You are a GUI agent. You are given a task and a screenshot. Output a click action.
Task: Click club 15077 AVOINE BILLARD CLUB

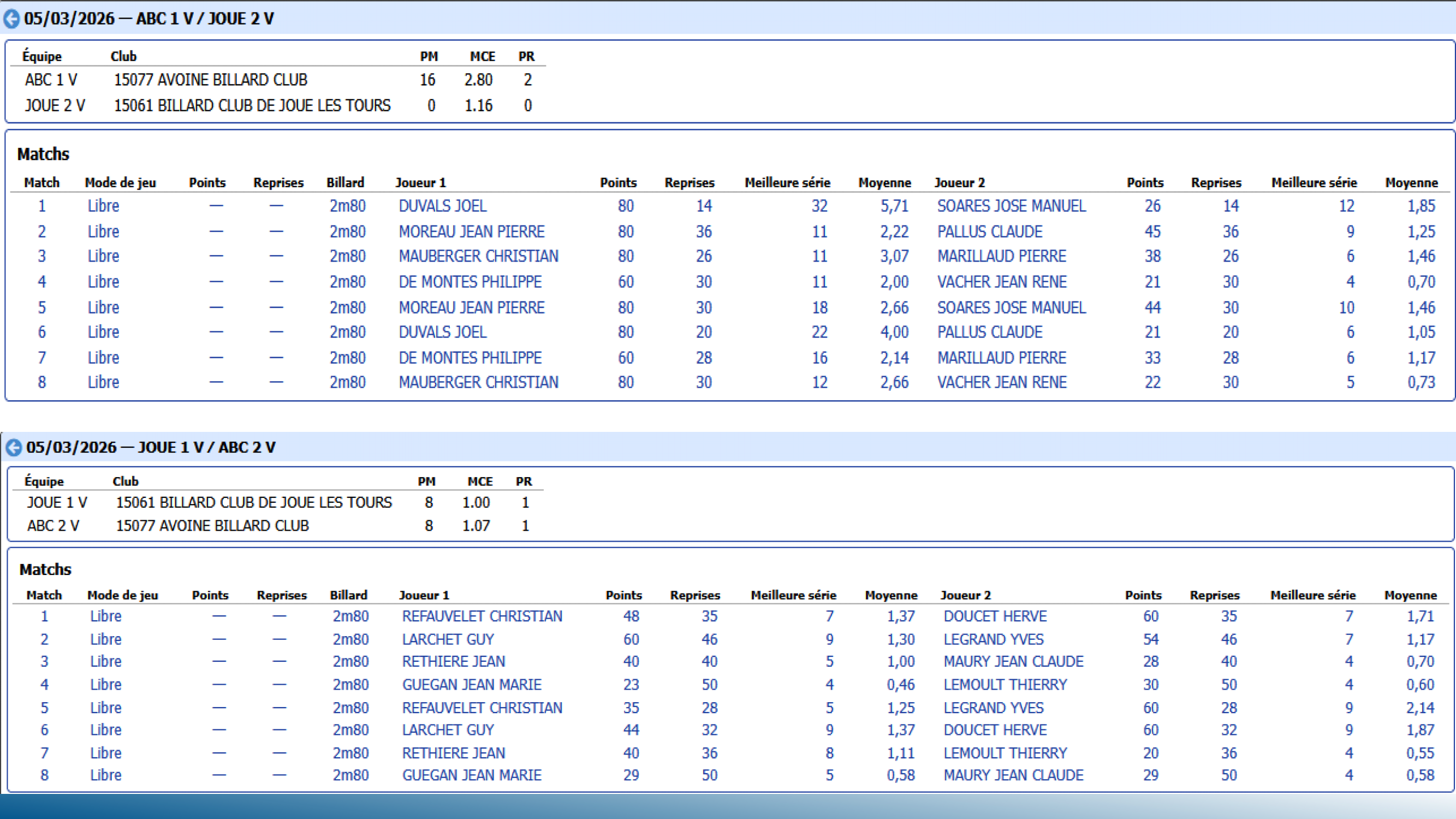click(x=211, y=79)
